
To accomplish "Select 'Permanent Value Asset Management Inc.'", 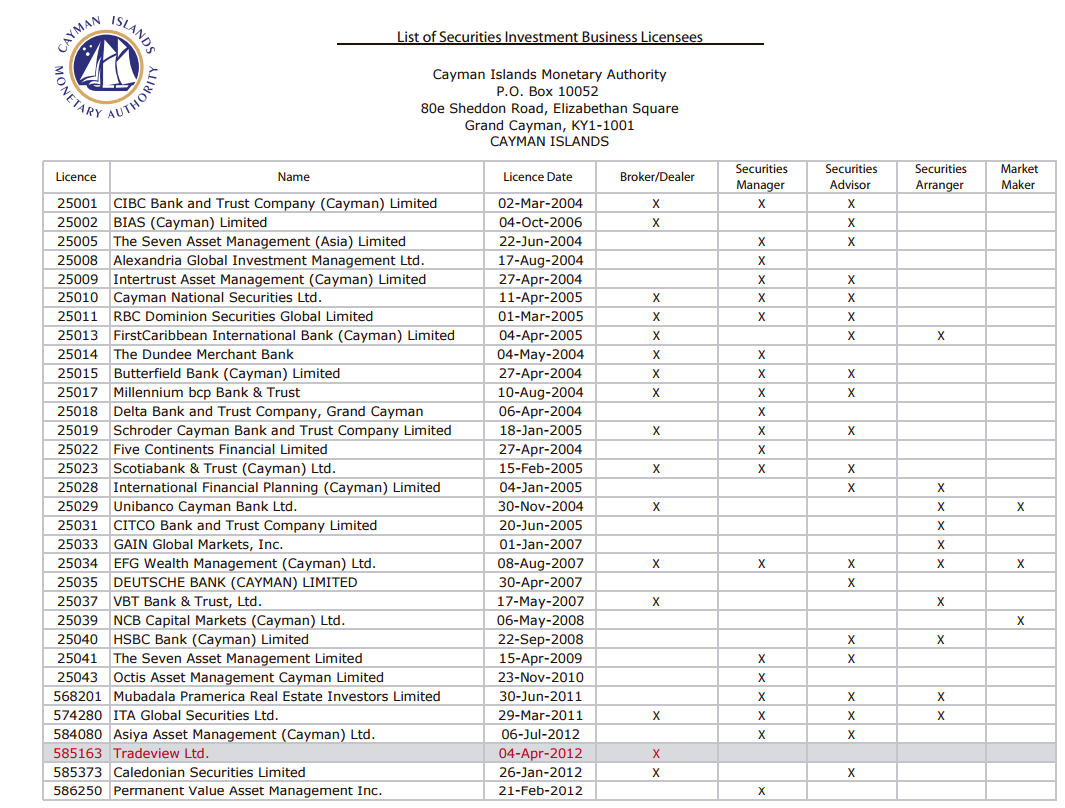I will 248,791.
